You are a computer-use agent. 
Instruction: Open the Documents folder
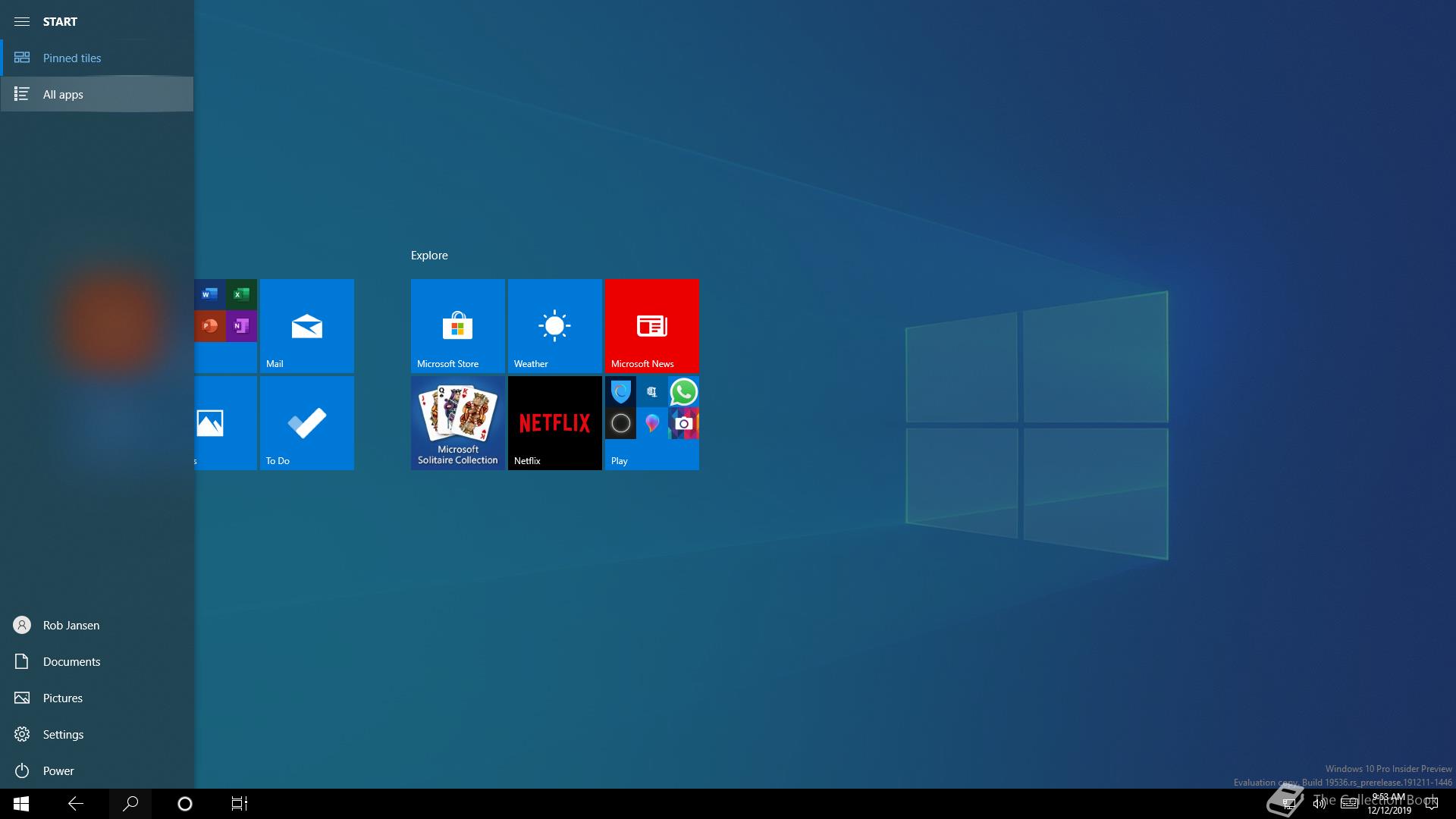[x=71, y=661]
